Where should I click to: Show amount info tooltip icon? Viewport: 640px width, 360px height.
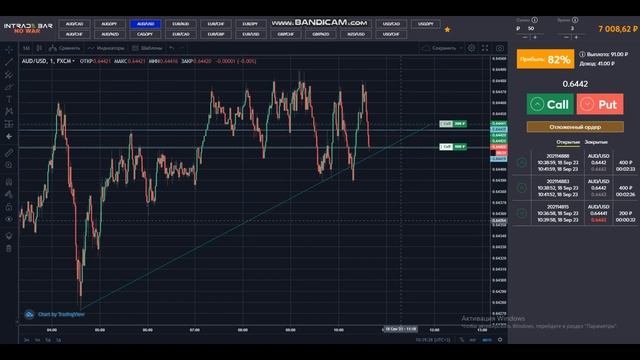(534, 20)
